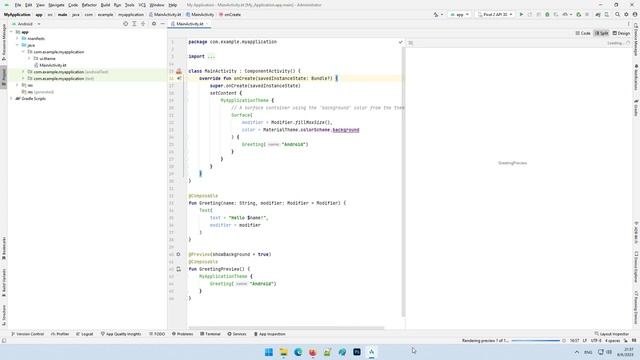Click the override gutter icon beside onCreate
Screen dimensions: 640x360
[179, 78]
